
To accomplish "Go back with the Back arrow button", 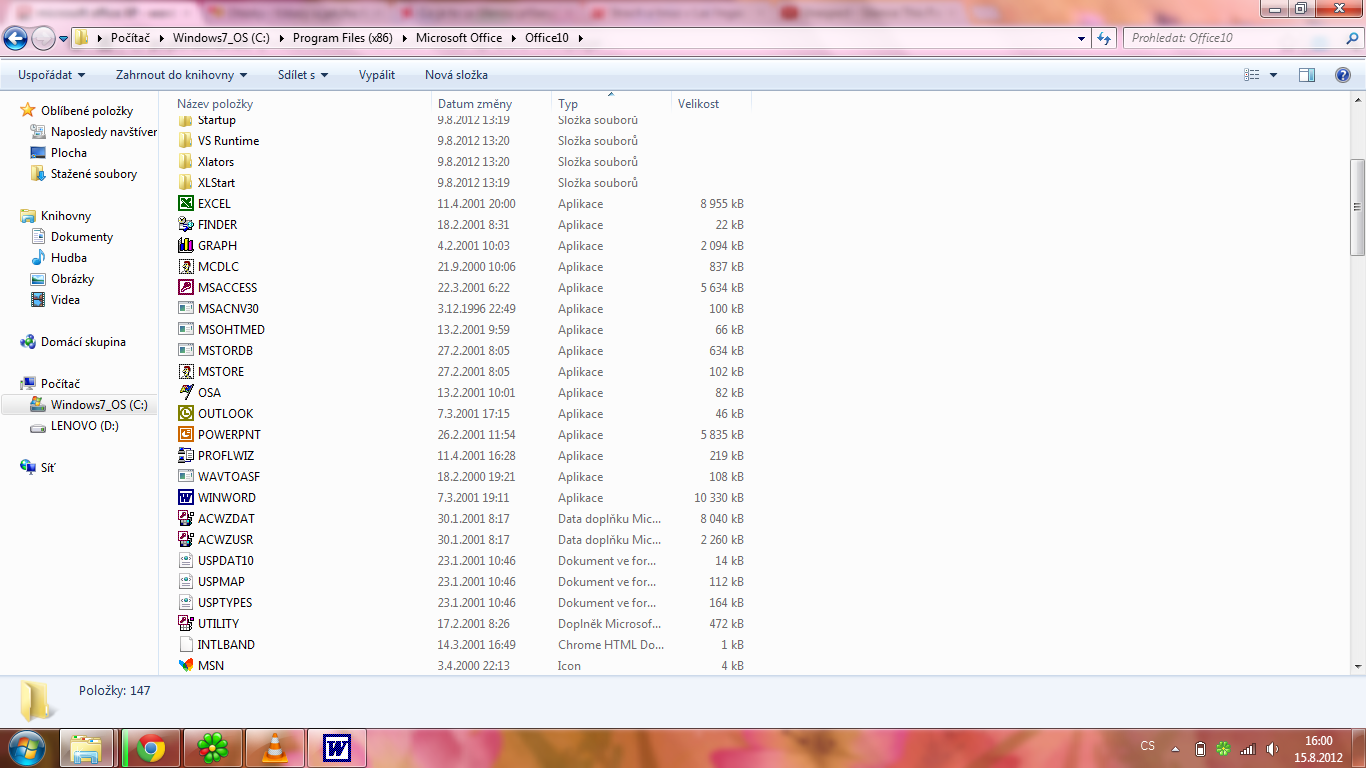I will click(x=15, y=39).
